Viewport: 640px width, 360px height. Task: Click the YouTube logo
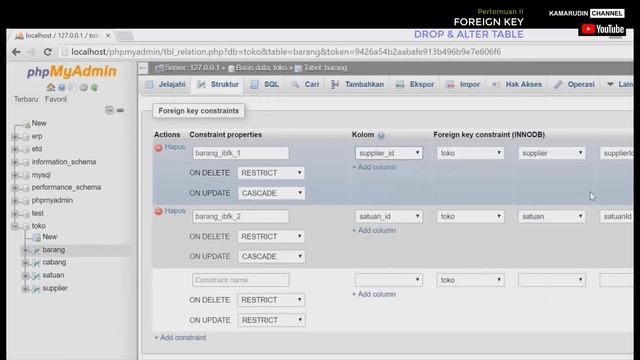pos(602,29)
